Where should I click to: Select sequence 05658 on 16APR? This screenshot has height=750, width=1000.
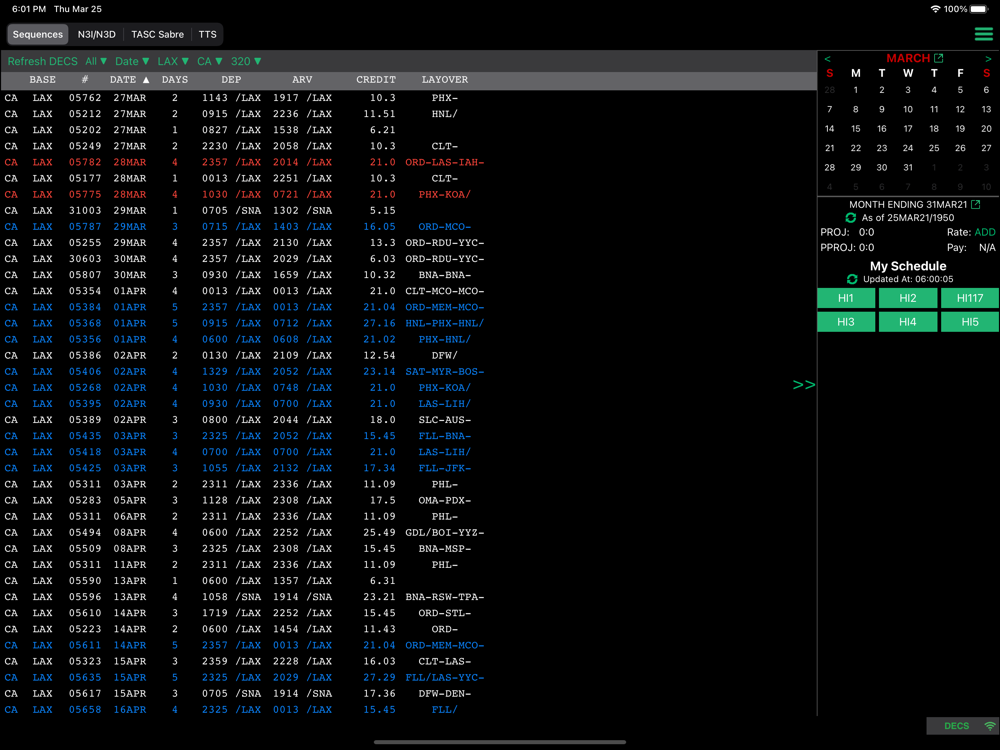point(408,710)
